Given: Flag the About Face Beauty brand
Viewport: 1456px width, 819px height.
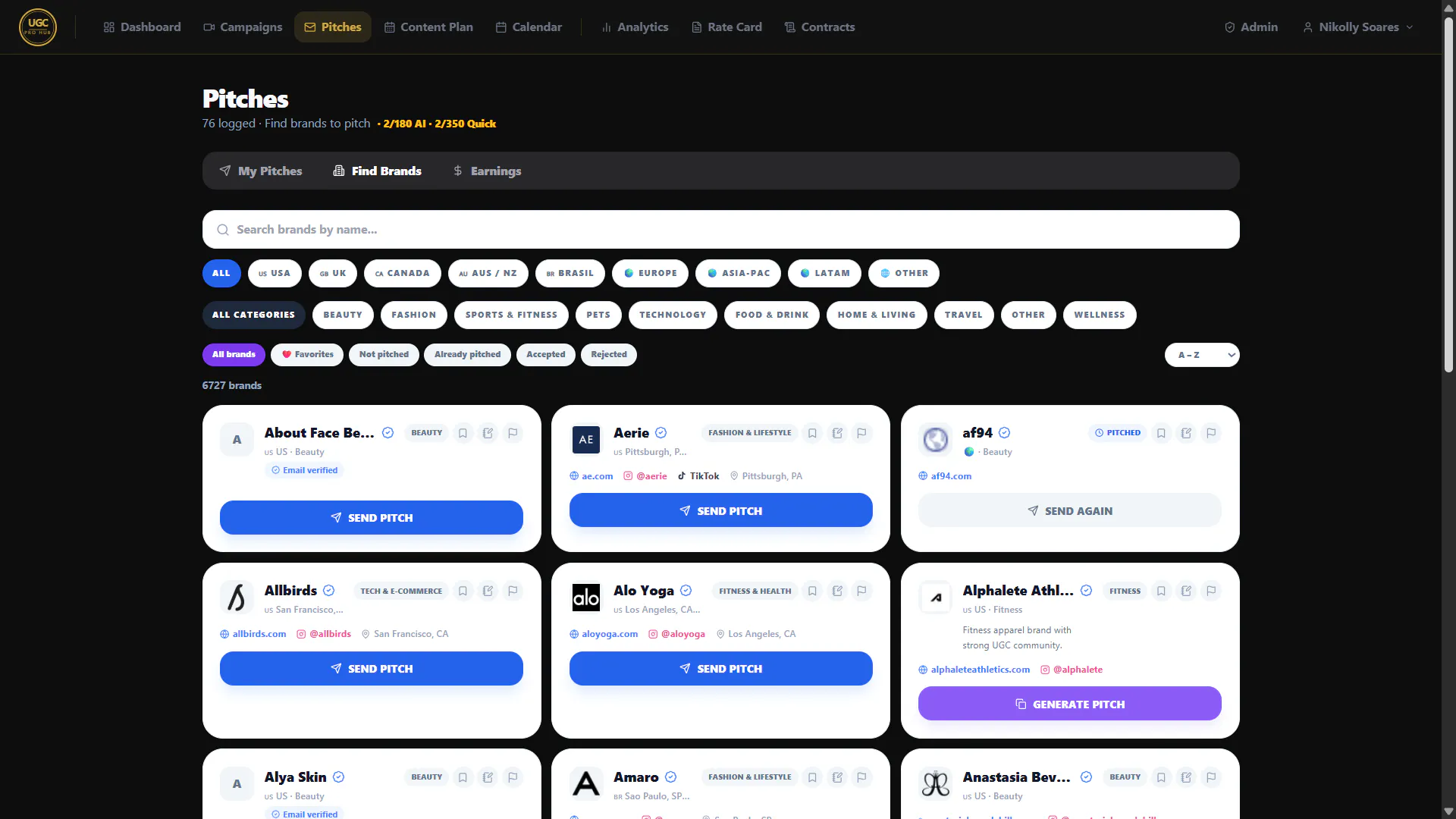Looking at the screenshot, I should [513, 433].
